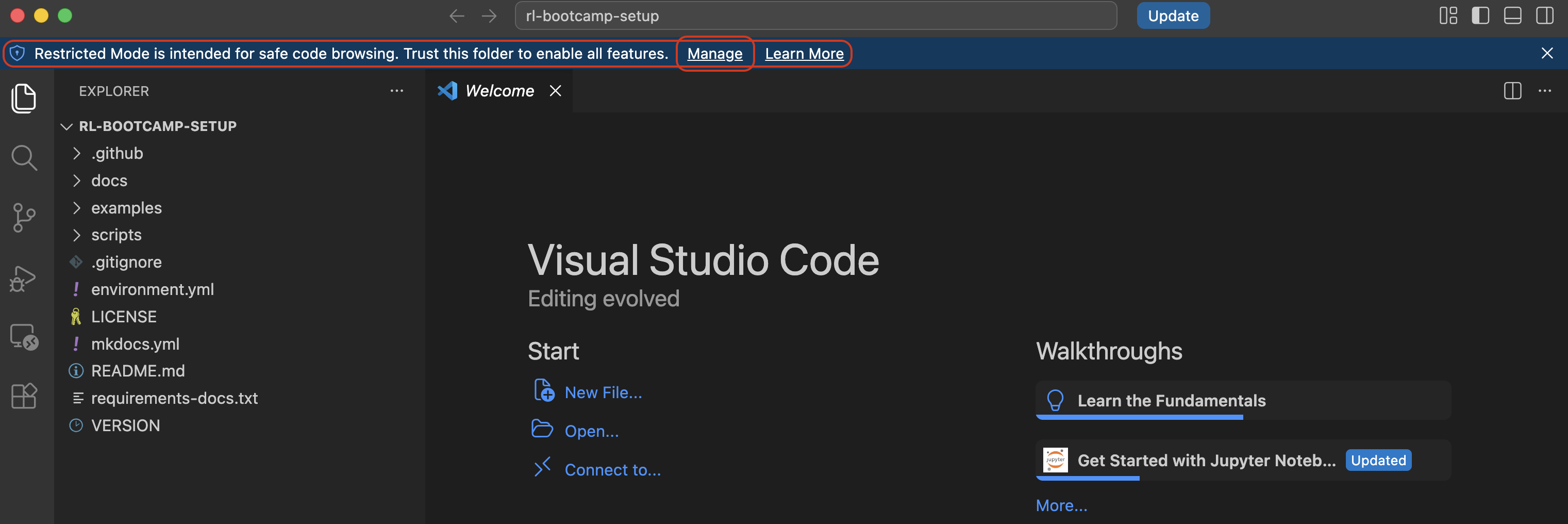This screenshot has height=524, width=1568.
Task: Click the LICENSE file icon
Action: click(x=76, y=317)
